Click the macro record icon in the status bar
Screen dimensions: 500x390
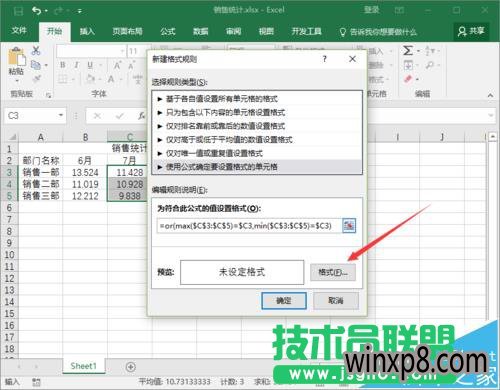(x=36, y=382)
